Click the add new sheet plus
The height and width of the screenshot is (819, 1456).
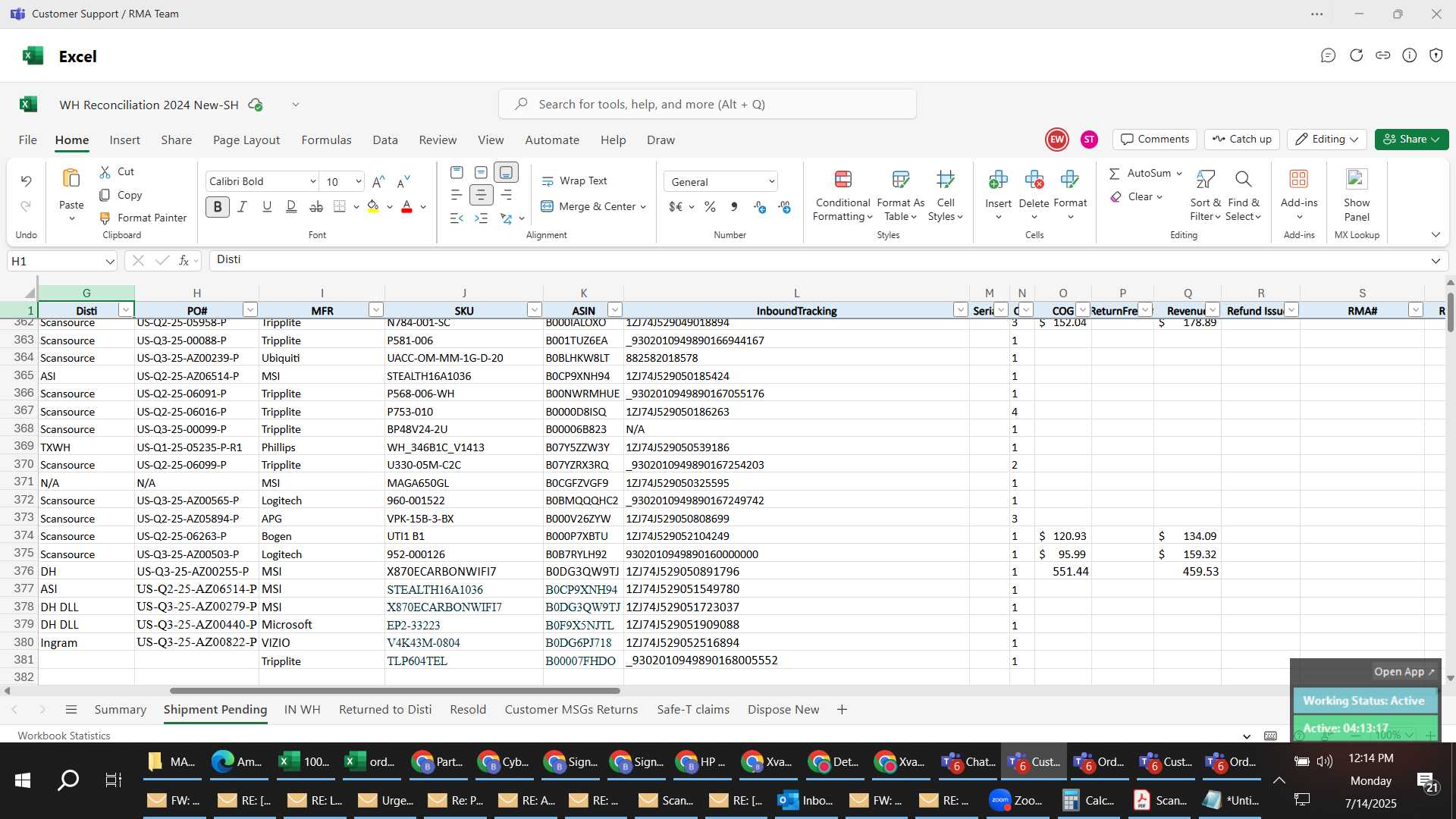coord(842,709)
